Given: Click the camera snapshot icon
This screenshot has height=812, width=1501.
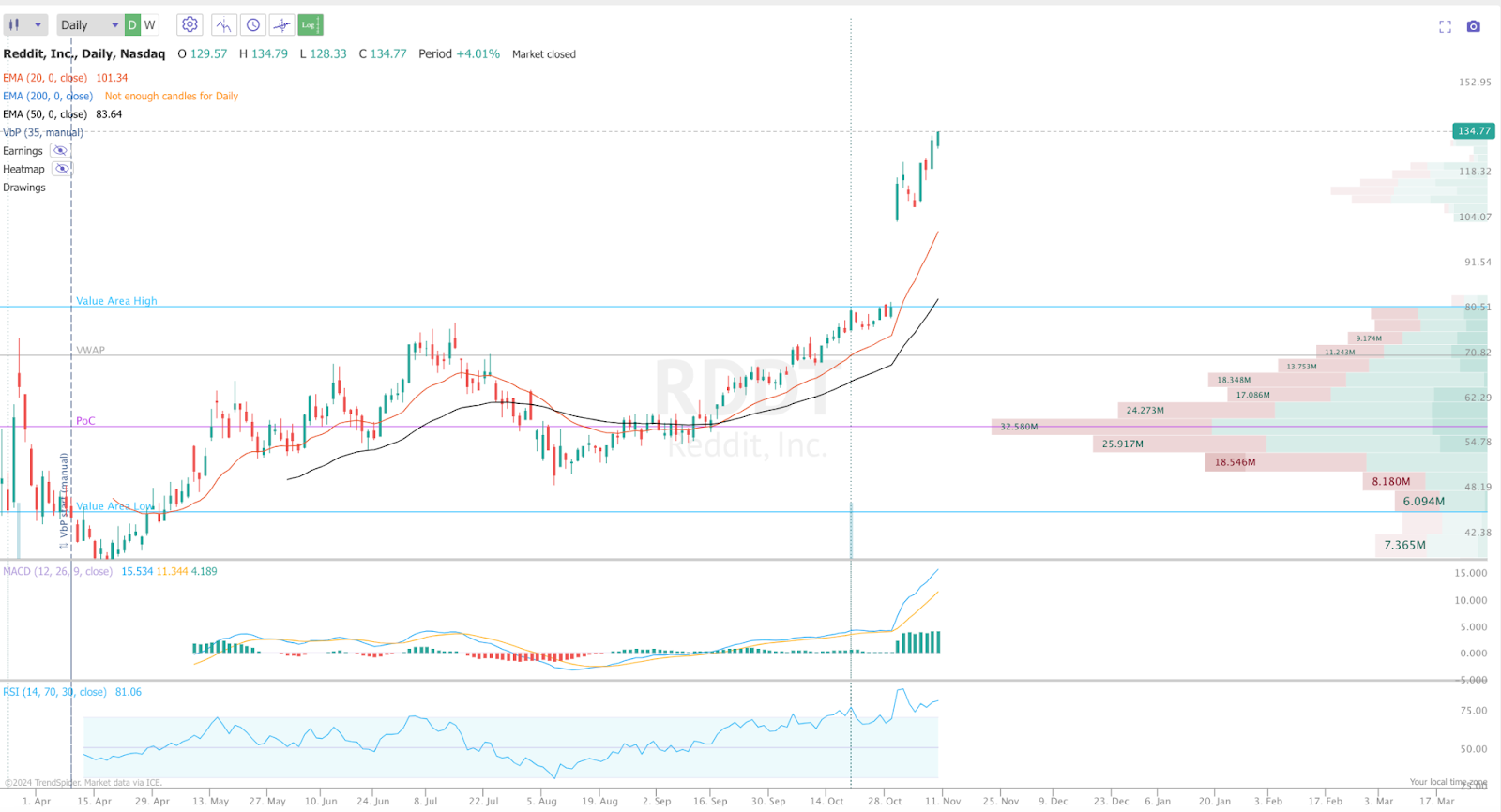Looking at the screenshot, I should [1474, 26].
